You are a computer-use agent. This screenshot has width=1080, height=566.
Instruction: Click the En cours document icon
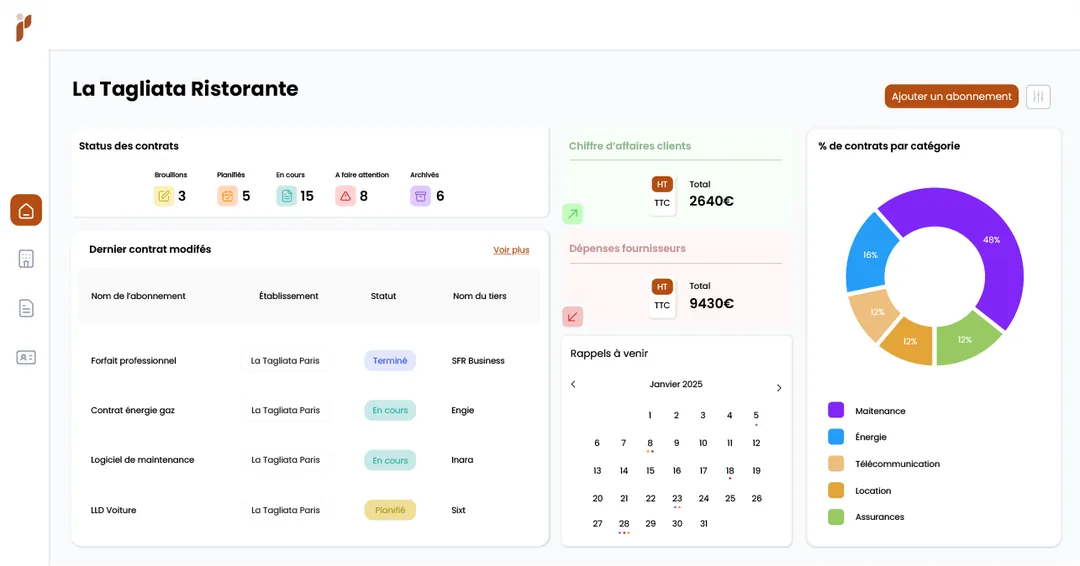coord(287,196)
